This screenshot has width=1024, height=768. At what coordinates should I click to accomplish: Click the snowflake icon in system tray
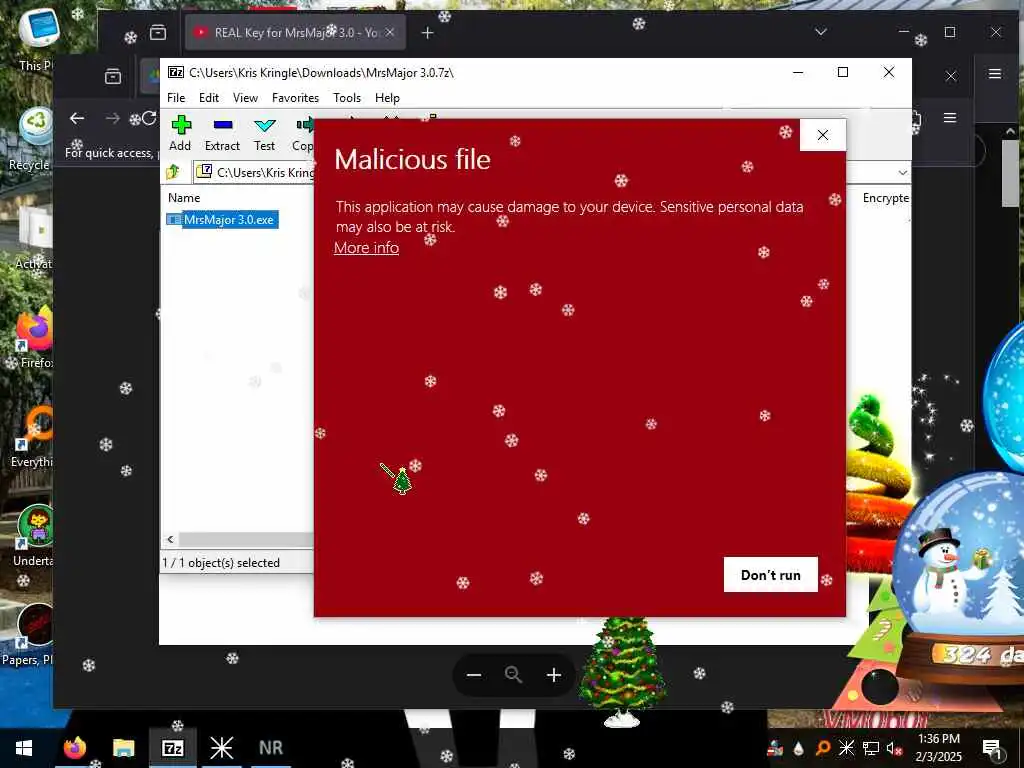pos(846,748)
